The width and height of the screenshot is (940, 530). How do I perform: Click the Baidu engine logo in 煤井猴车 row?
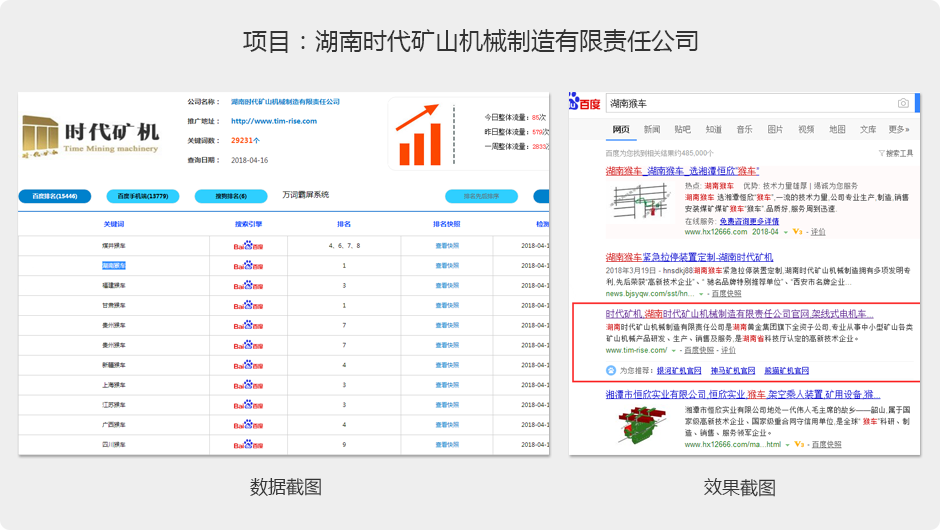[248, 246]
